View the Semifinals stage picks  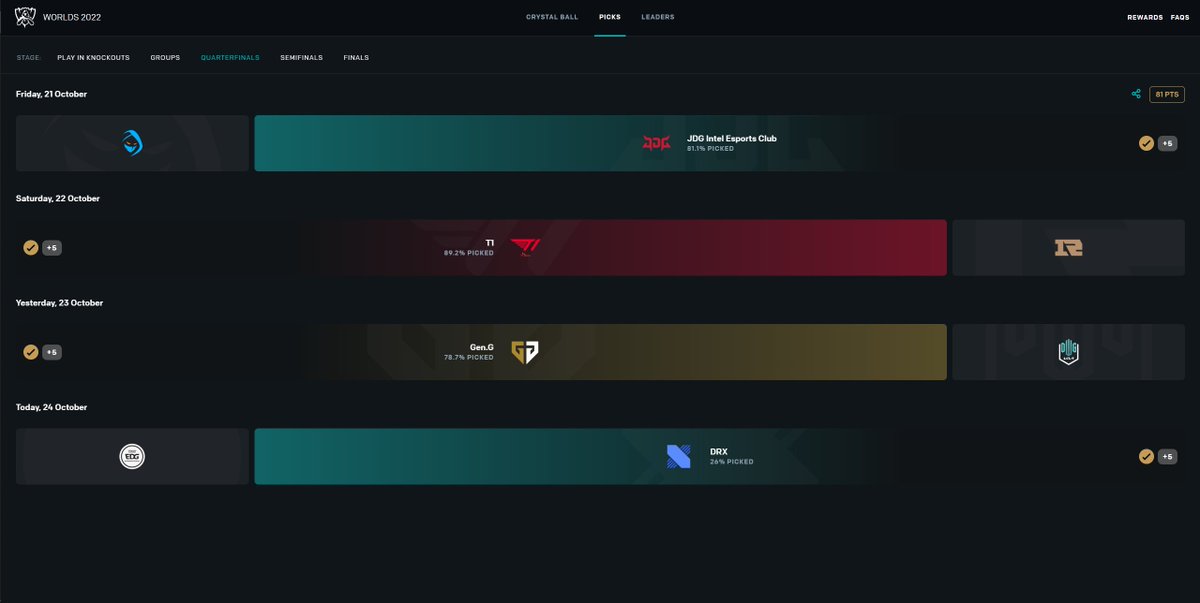pyautogui.click(x=302, y=58)
